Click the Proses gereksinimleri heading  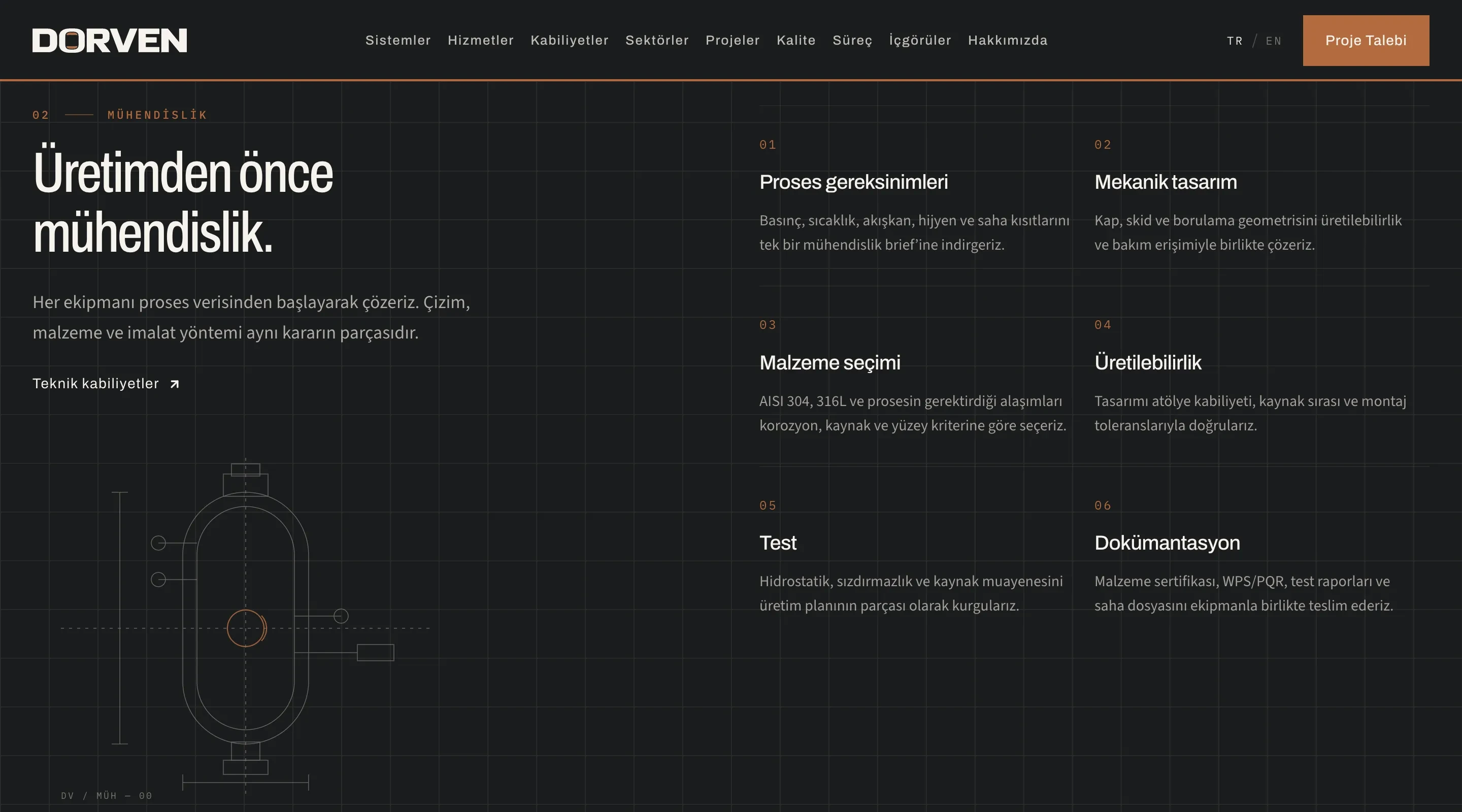[x=853, y=182]
